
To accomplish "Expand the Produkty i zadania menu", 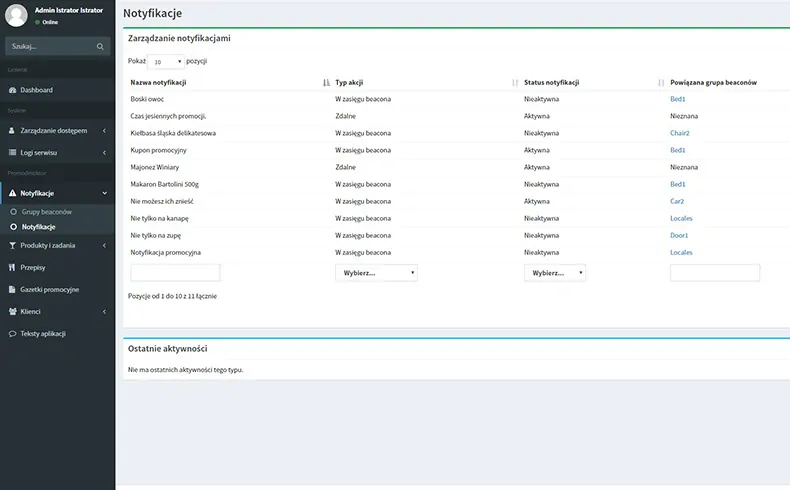I will coord(58,245).
